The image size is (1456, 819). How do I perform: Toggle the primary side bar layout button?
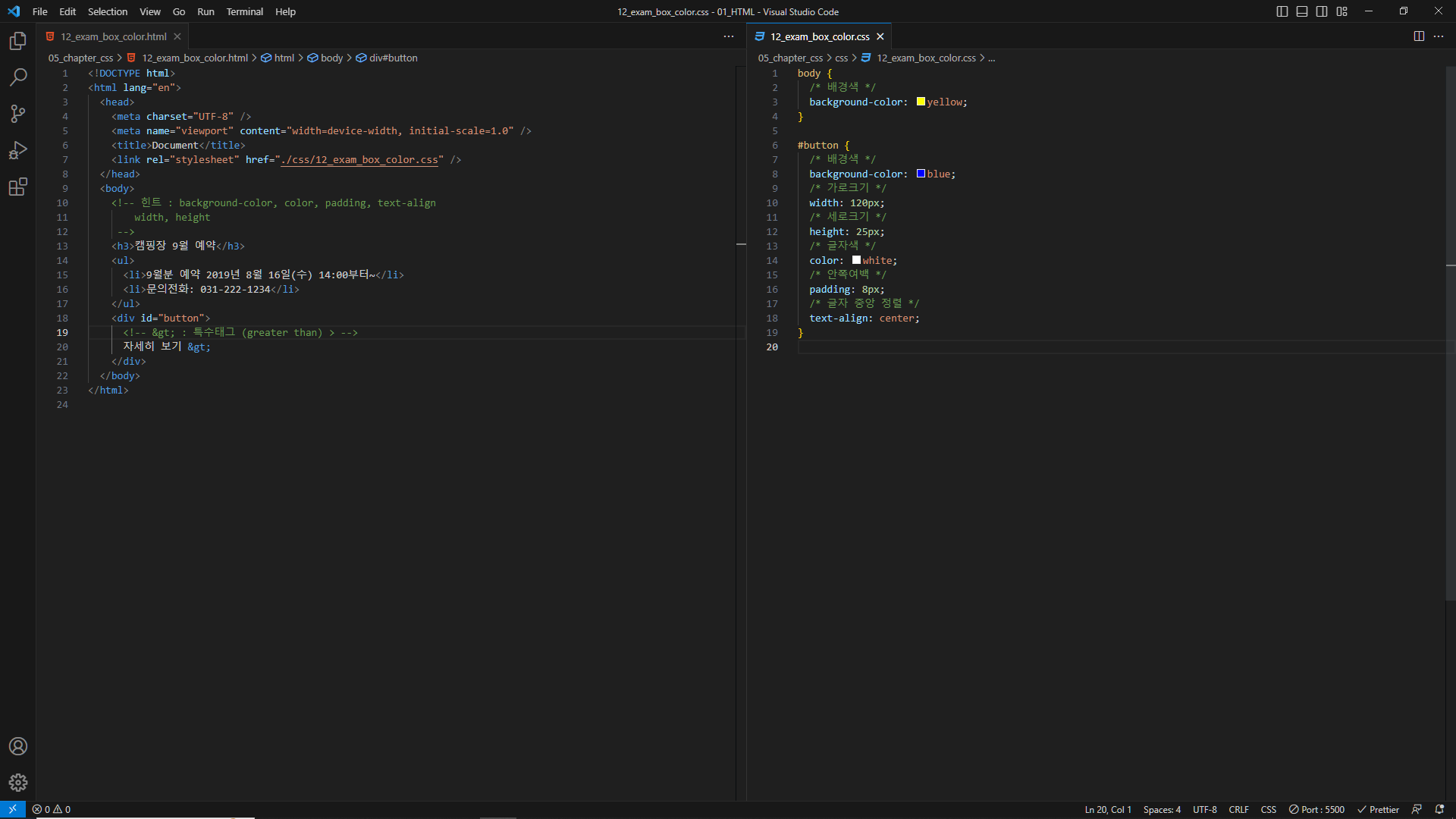[x=1282, y=11]
